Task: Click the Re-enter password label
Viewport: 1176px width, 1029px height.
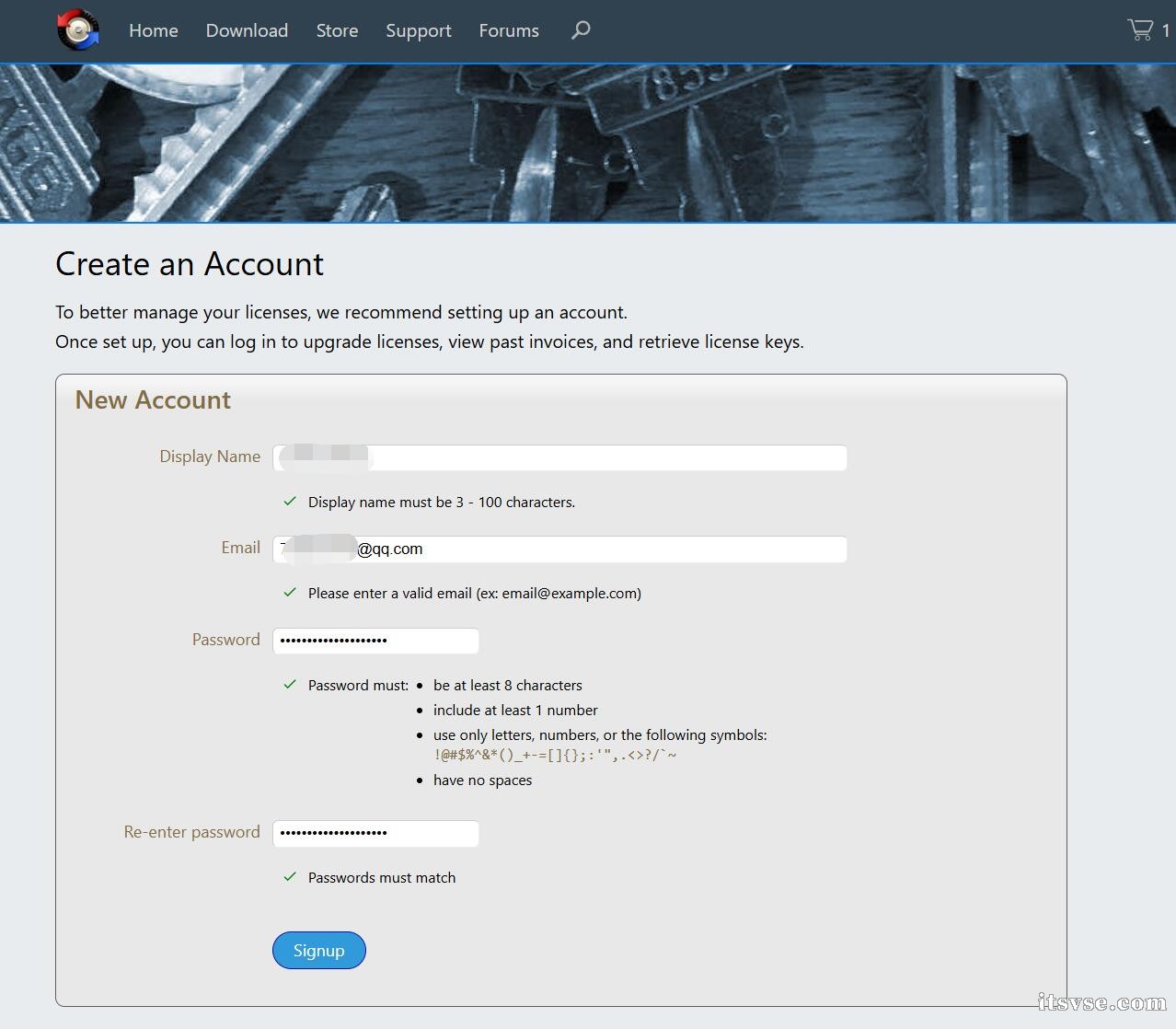Action: [191, 832]
